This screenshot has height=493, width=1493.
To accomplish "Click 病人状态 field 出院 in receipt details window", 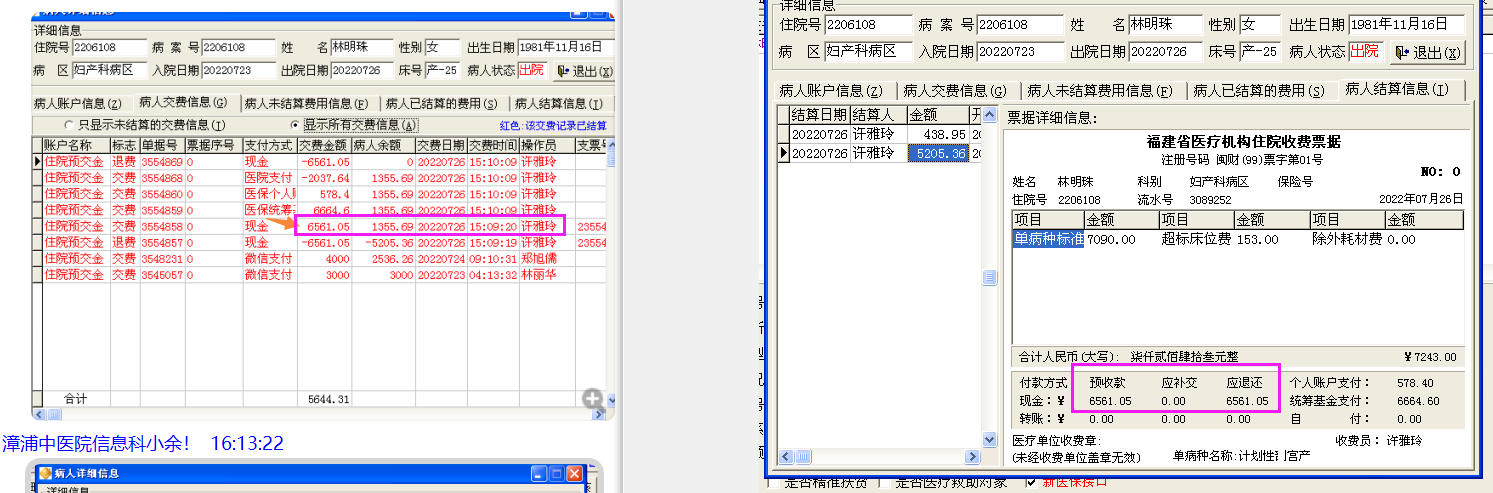I will pyautogui.click(x=1364, y=52).
